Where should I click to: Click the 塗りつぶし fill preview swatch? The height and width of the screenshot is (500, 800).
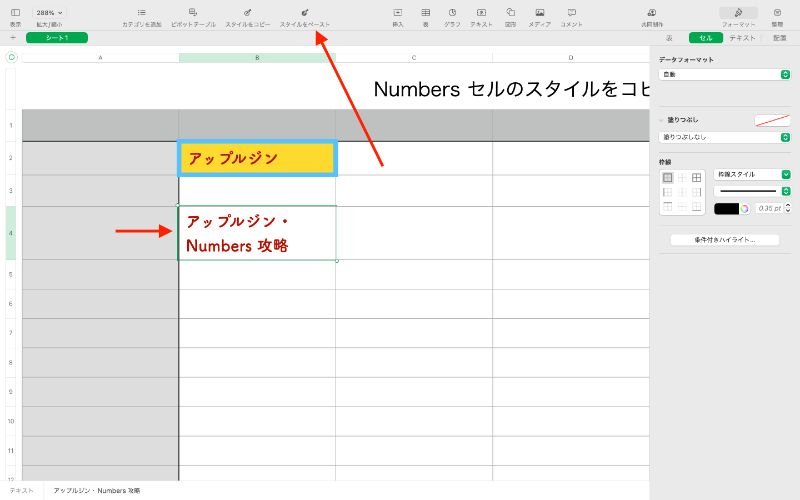[772, 120]
